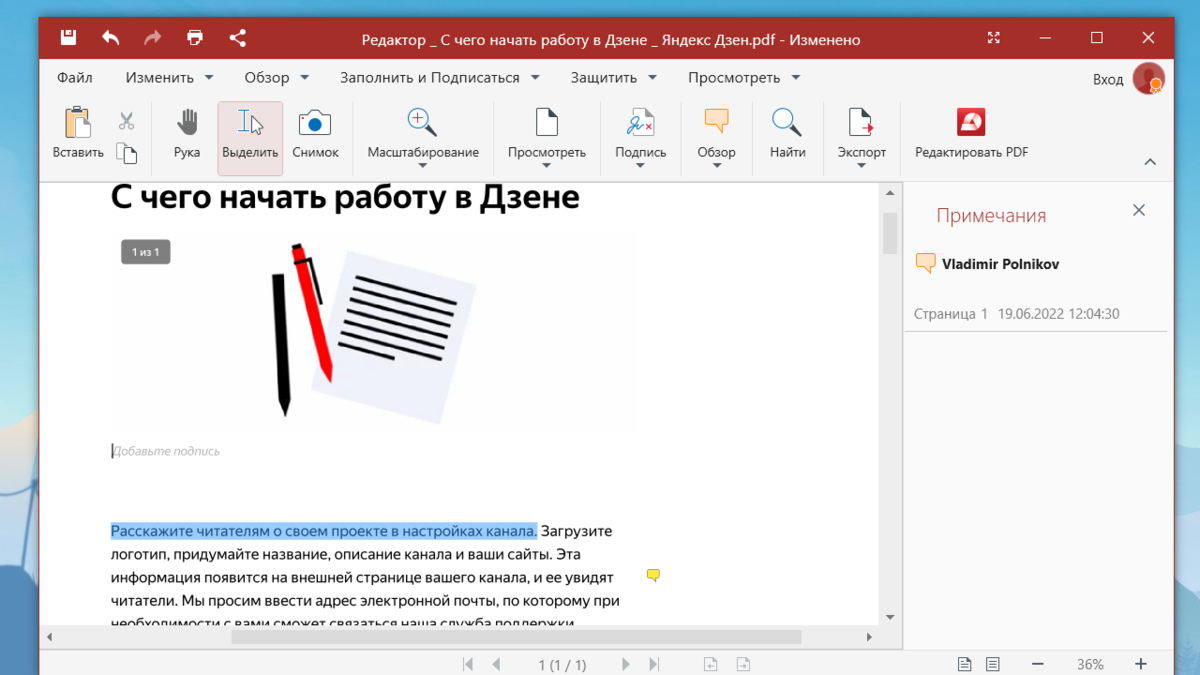
Task: Click the heading С чего начать работу в Дзене
Action: point(345,197)
